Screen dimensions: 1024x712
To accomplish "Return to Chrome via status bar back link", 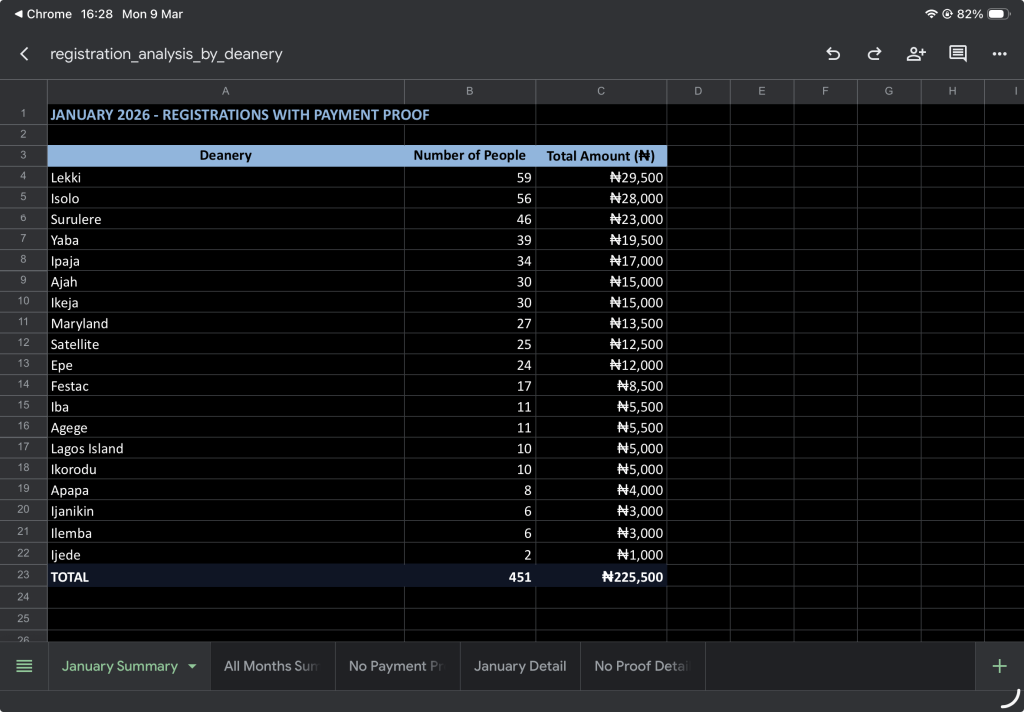I will click(x=43, y=14).
